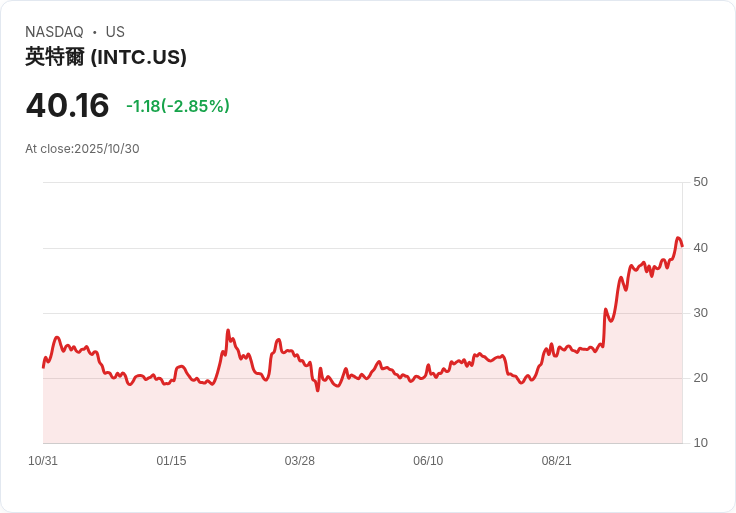Image resolution: width=736 pixels, height=513 pixels.
Task: Click the dot separator between NASDAQ and US
Action: coord(94,32)
